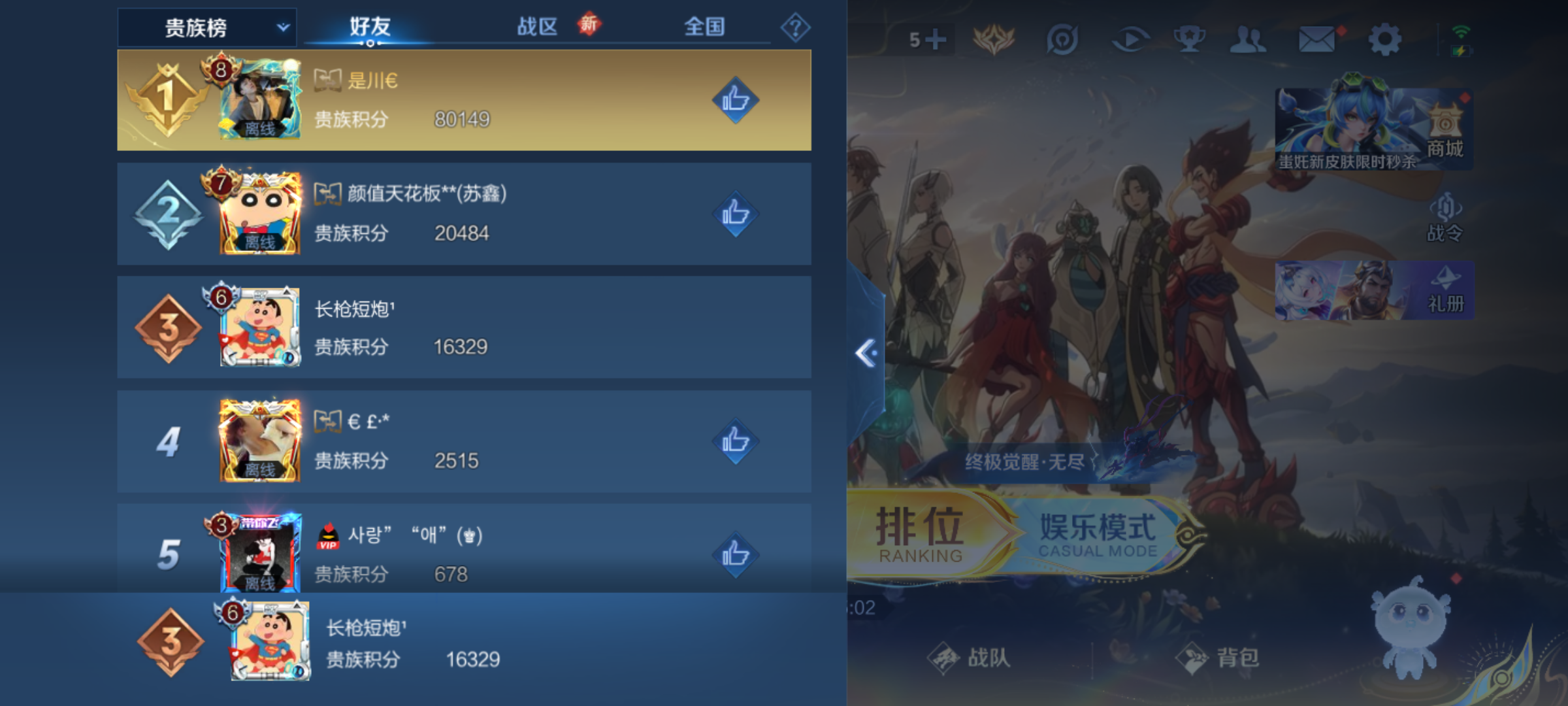1568x706 pixels.
Task: Open the 商城 shop banner thumbnail
Action: pos(1374,128)
